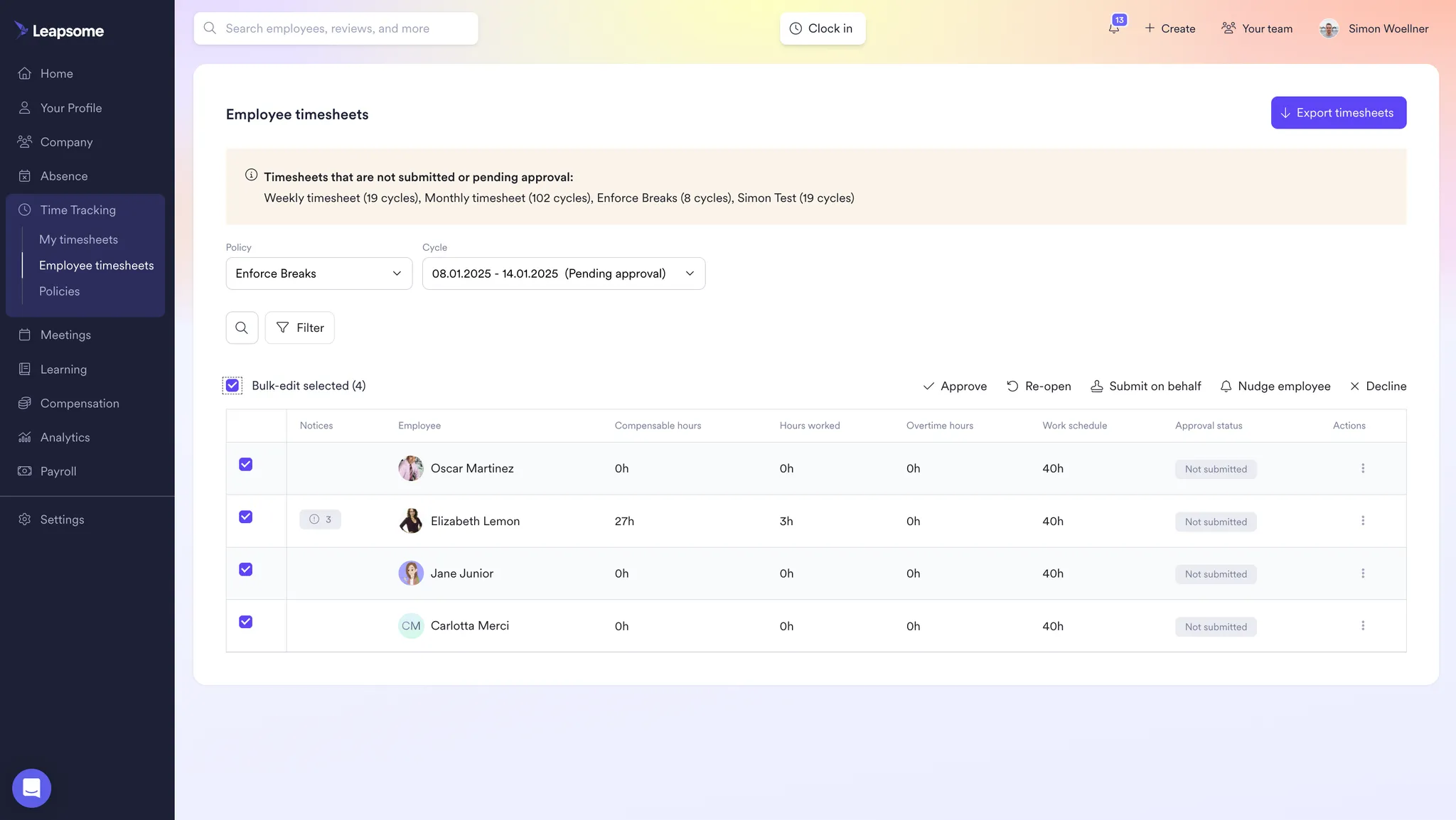Uncheck Elizabeth Lemon's row checkbox
This screenshot has height=820, width=1456.
pos(245,517)
